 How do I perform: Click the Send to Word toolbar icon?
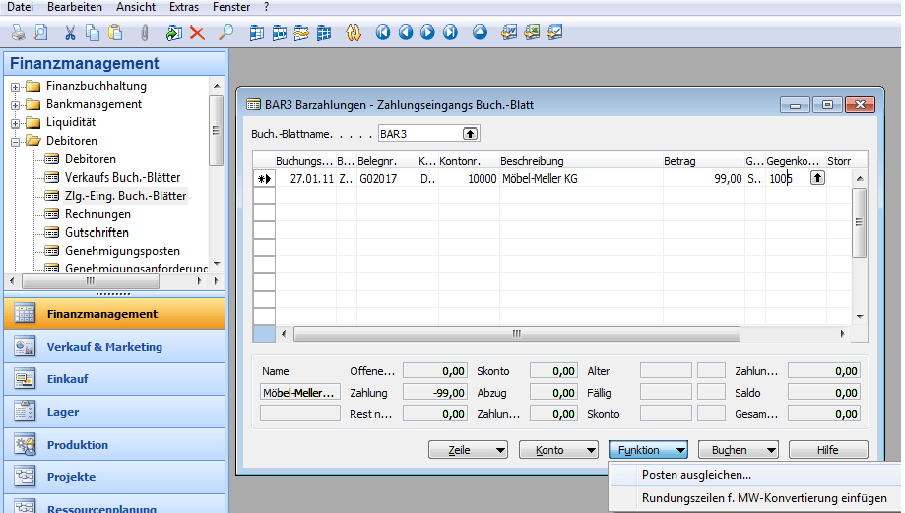(509, 32)
